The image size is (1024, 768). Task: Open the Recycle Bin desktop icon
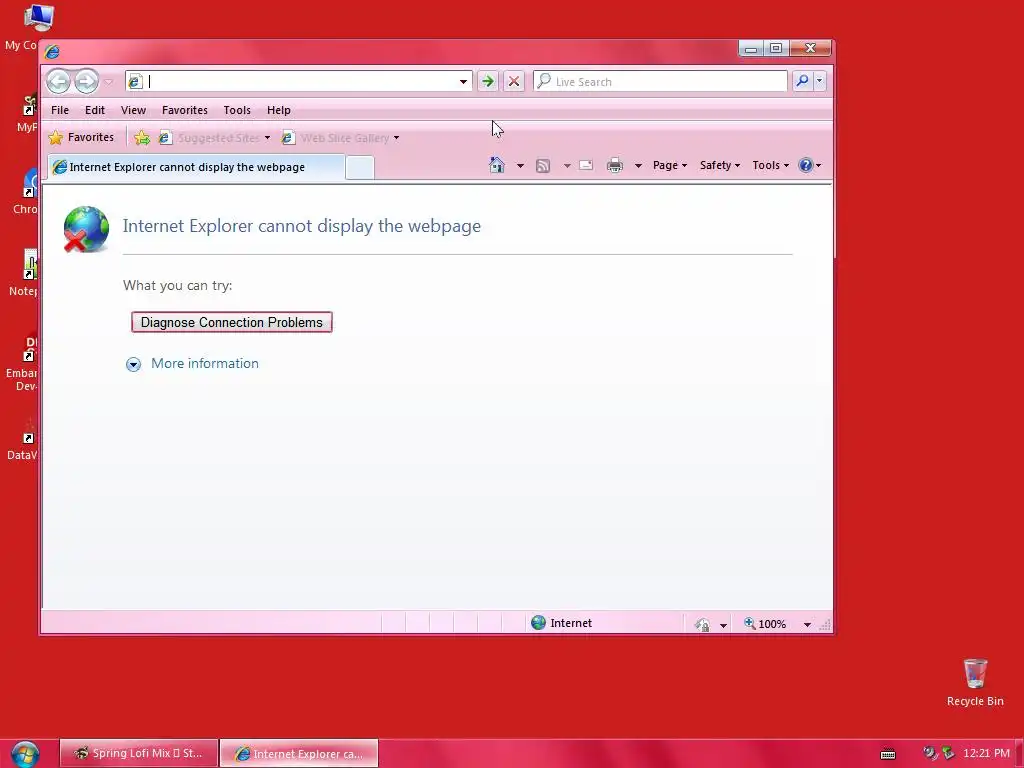(x=975, y=682)
